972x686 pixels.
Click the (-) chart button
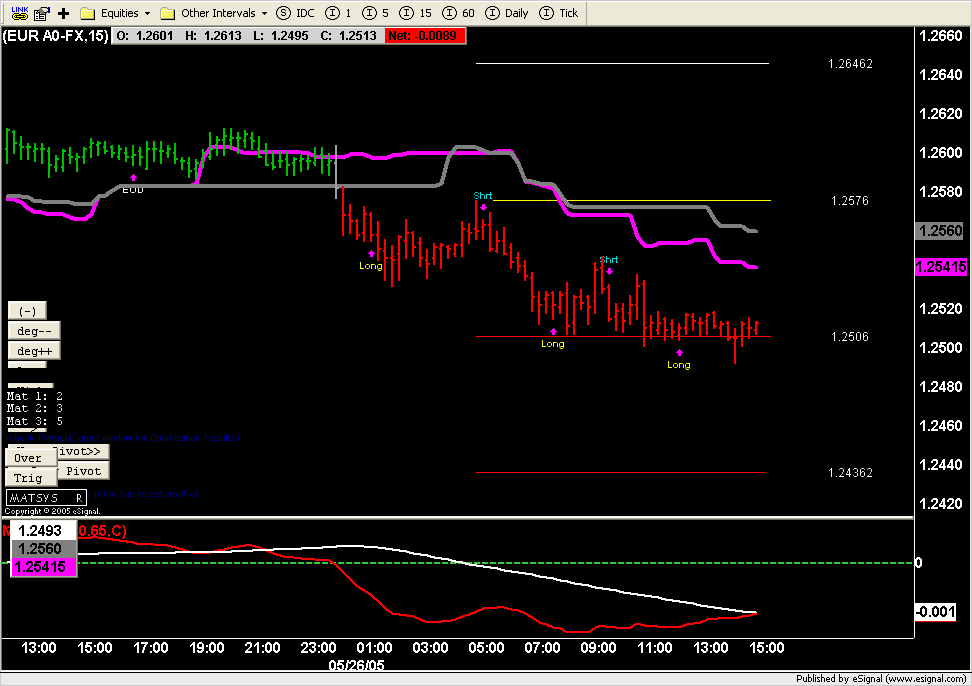27,311
